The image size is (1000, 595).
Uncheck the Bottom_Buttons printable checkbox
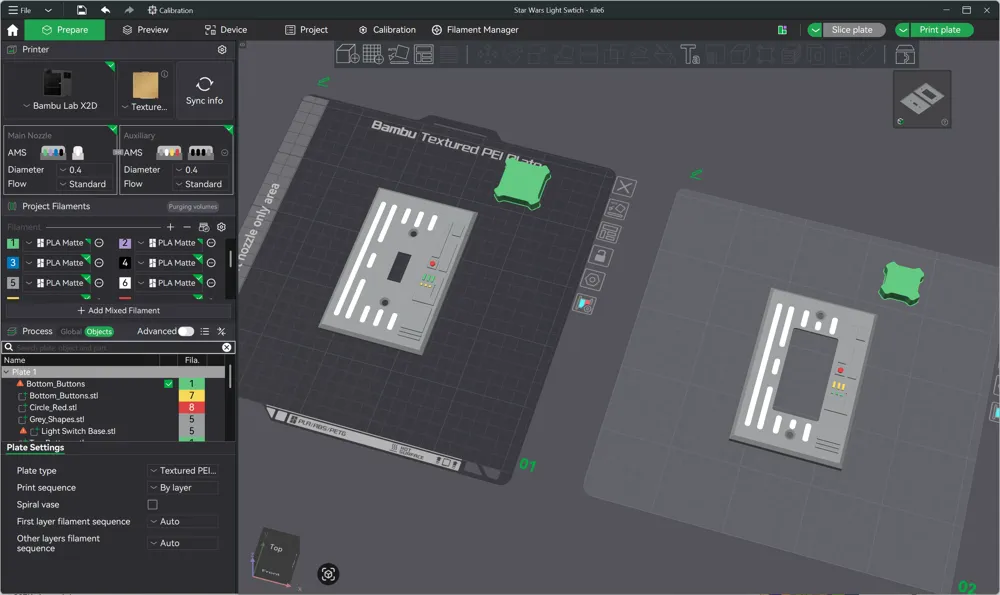click(168, 384)
